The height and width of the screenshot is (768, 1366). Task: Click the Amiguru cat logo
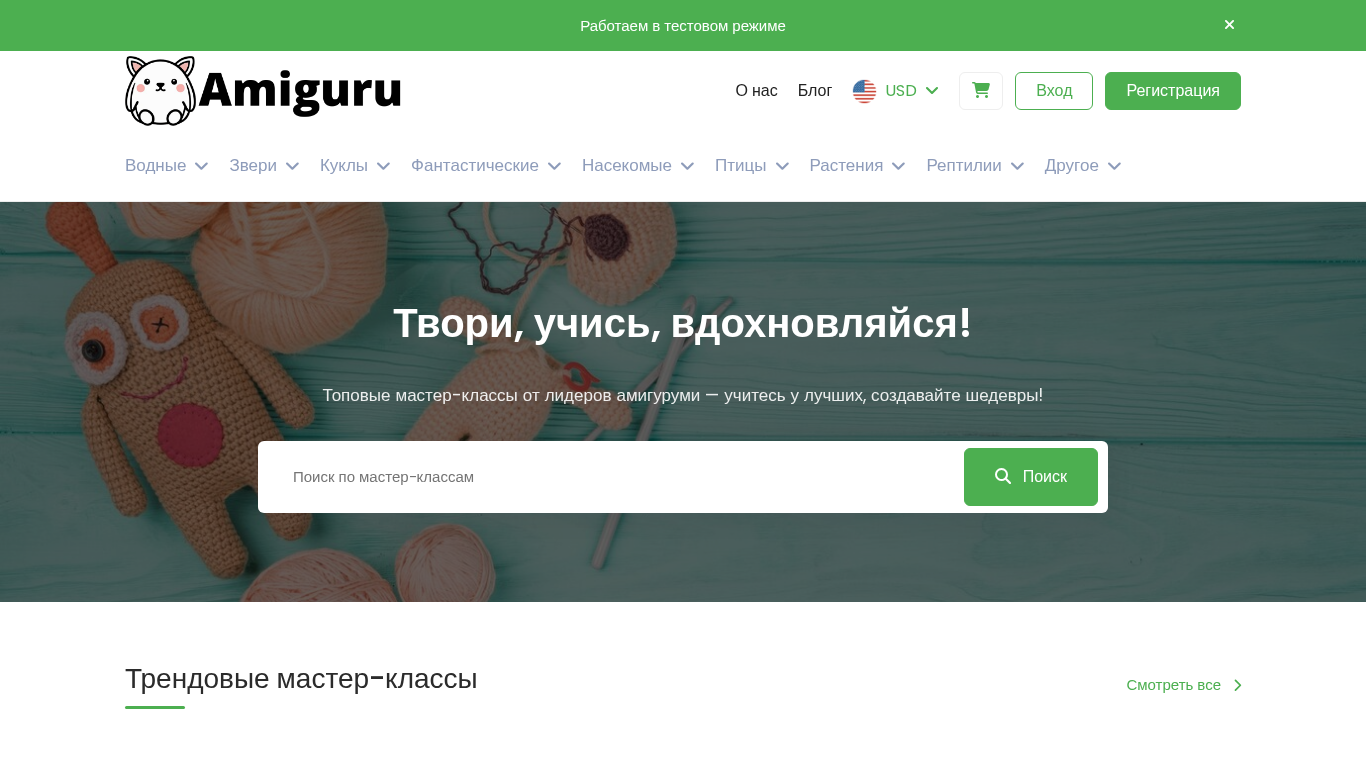[x=160, y=91]
